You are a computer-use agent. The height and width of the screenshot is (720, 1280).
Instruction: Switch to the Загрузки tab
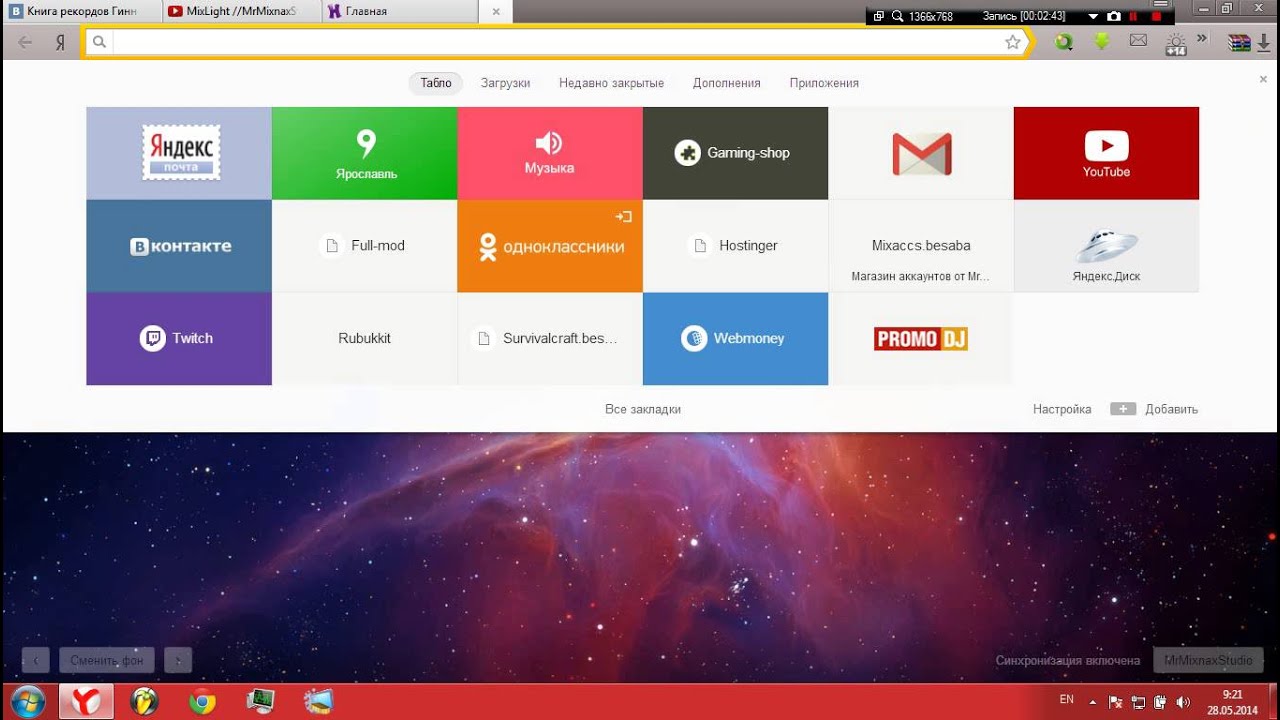(x=505, y=83)
